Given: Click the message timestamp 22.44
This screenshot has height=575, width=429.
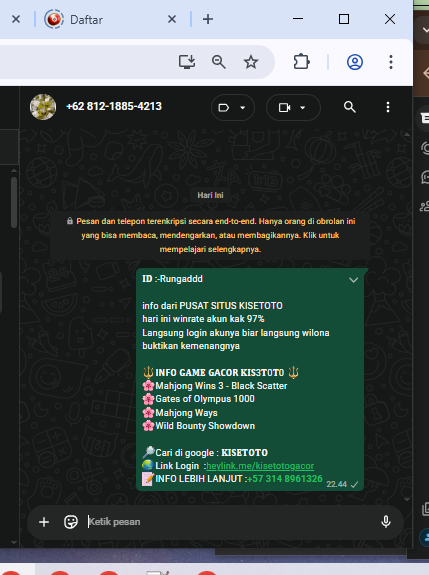Looking at the screenshot, I should (x=337, y=484).
